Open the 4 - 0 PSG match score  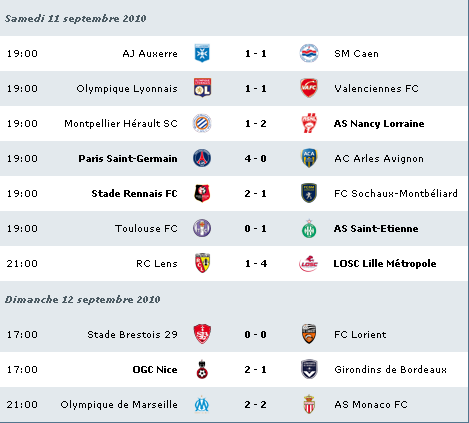255,159
